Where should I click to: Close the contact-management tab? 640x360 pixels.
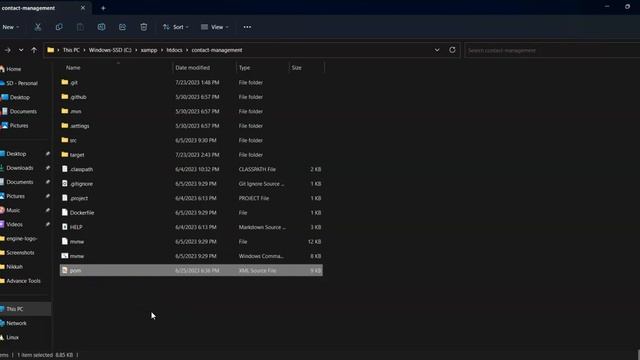tap(83, 8)
